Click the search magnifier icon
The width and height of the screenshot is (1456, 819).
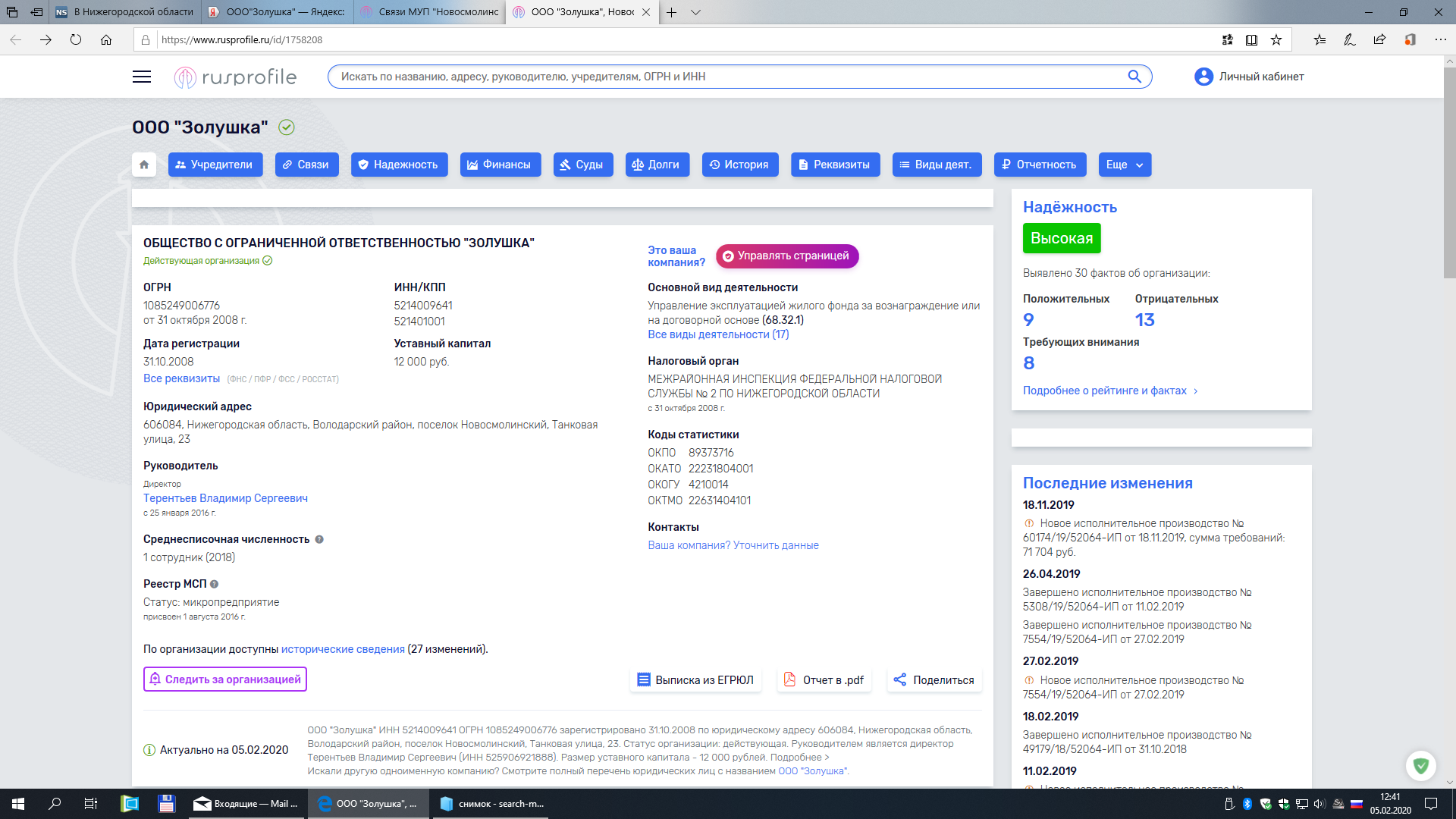coord(1134,77)
